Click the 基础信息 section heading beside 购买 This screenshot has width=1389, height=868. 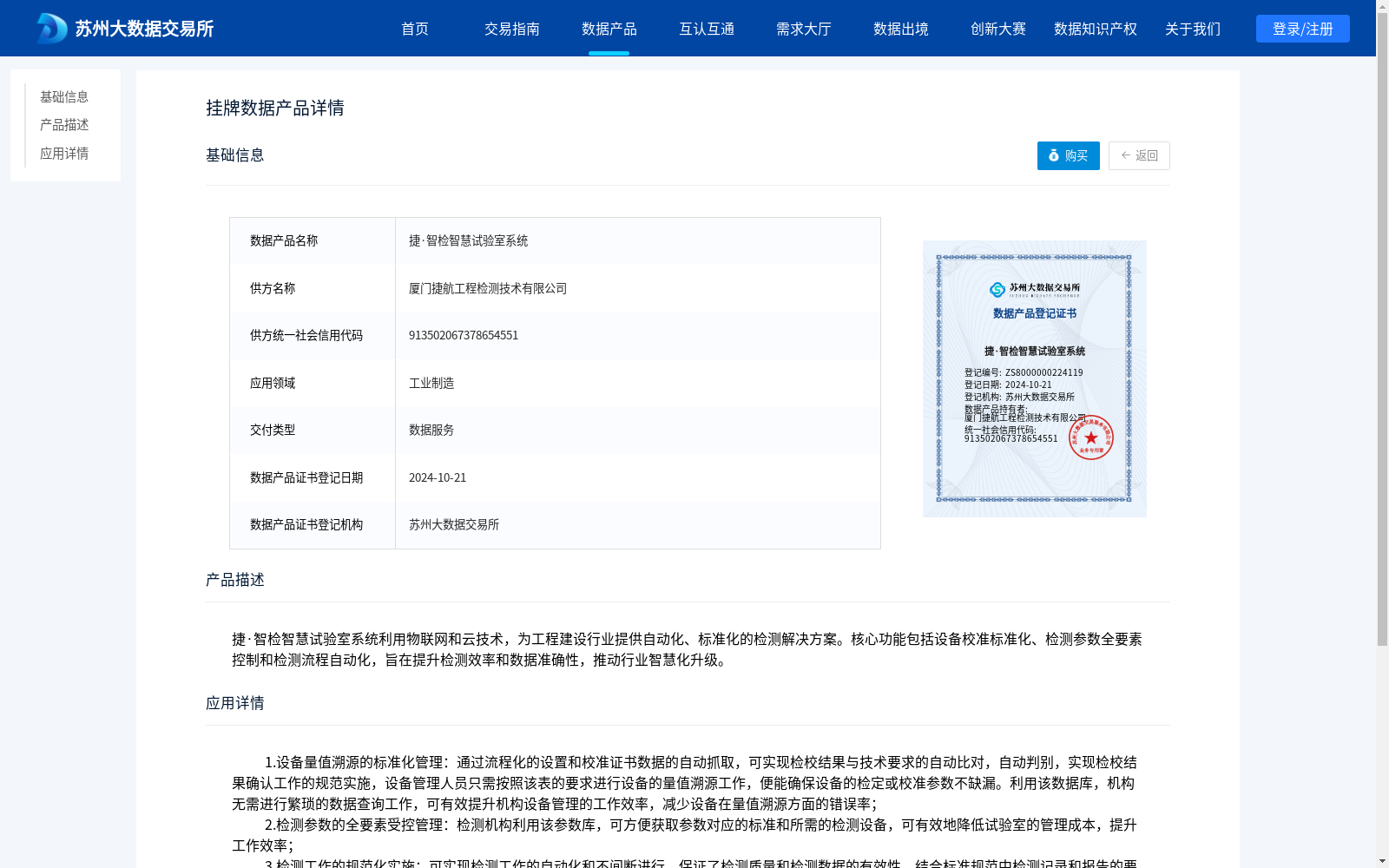(235, 155)
